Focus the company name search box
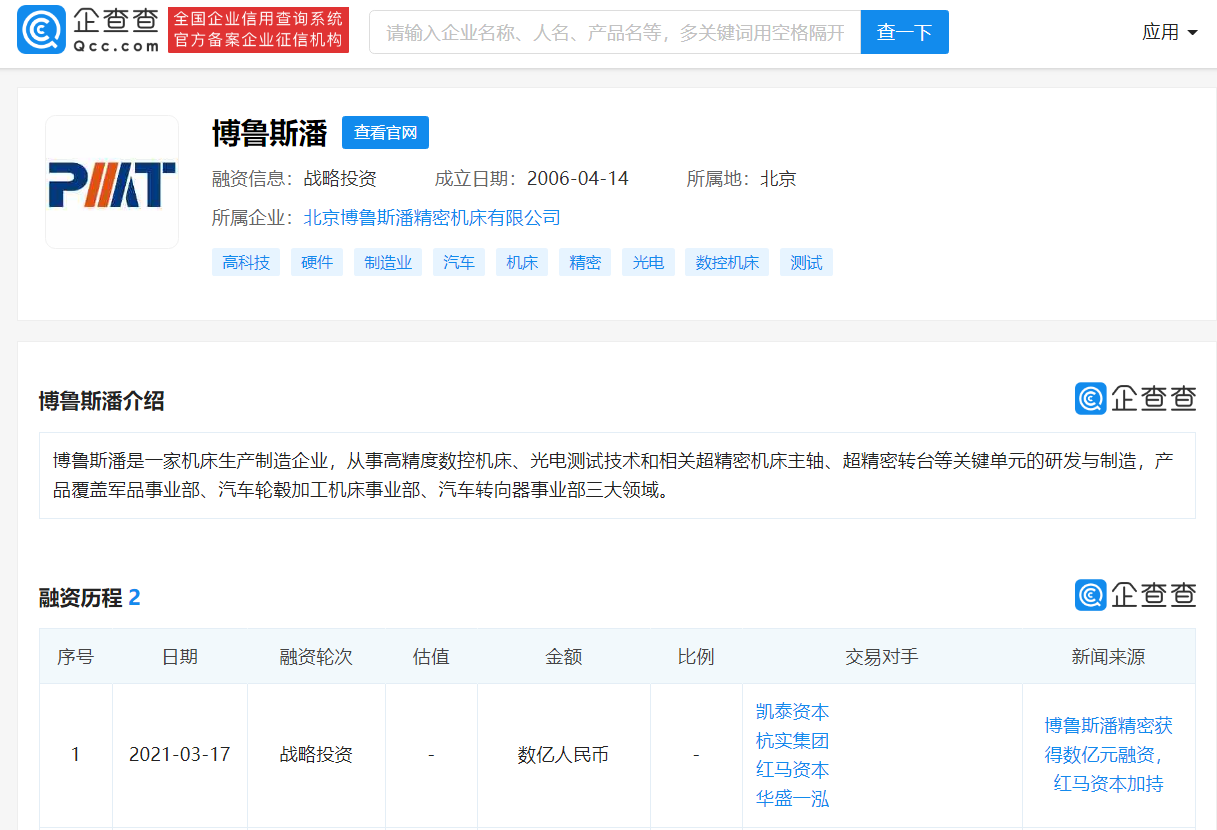Image resolution: width=1217 pixels, height=830 pixels. (615, 32)
